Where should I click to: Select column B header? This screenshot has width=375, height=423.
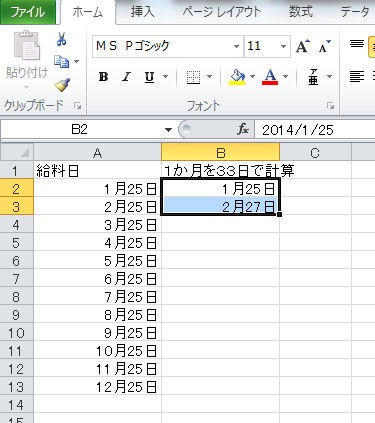click(221, 153)
